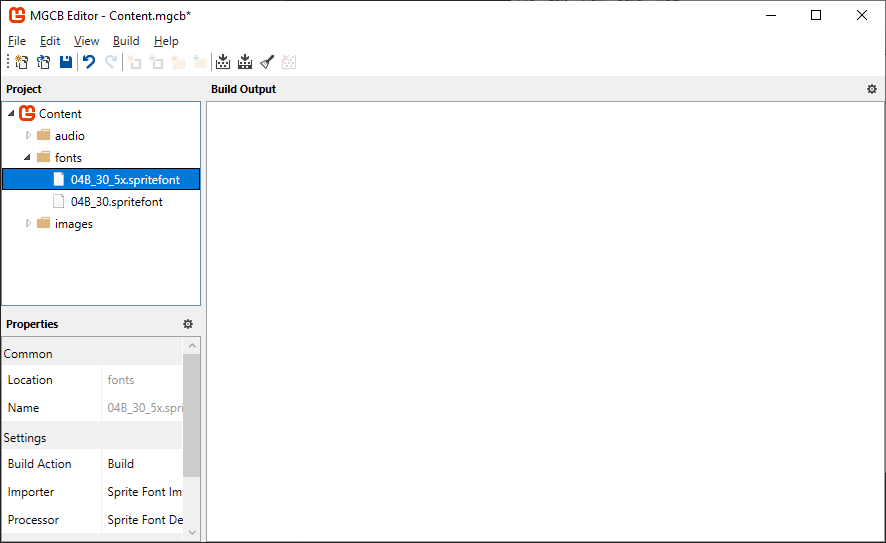The image size is (886, 543).
Task: Select the images folder label
Action: click(73, 224)
